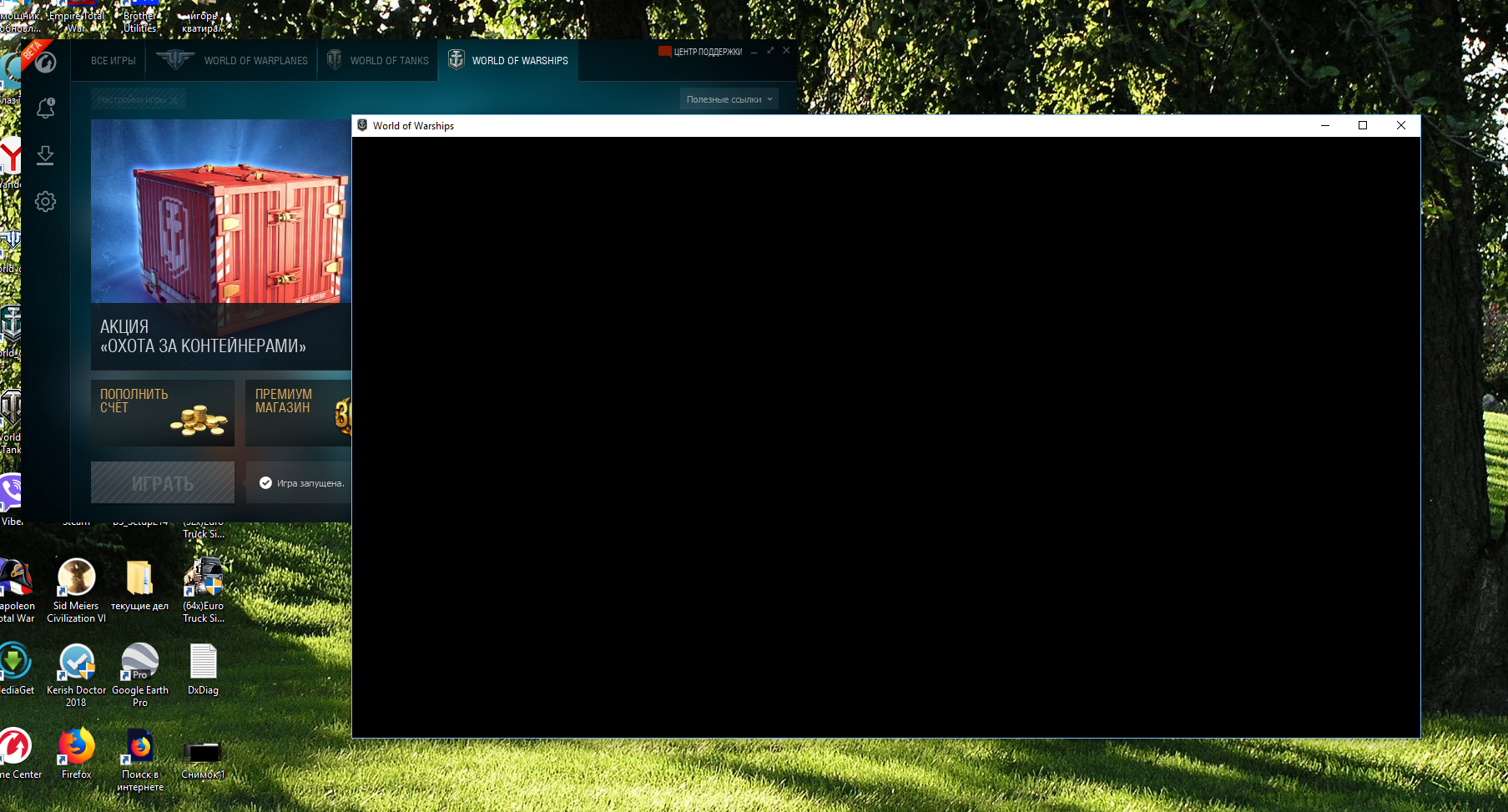
Task: Open MediaGet desktop shortcut
Action: (15, 668)
